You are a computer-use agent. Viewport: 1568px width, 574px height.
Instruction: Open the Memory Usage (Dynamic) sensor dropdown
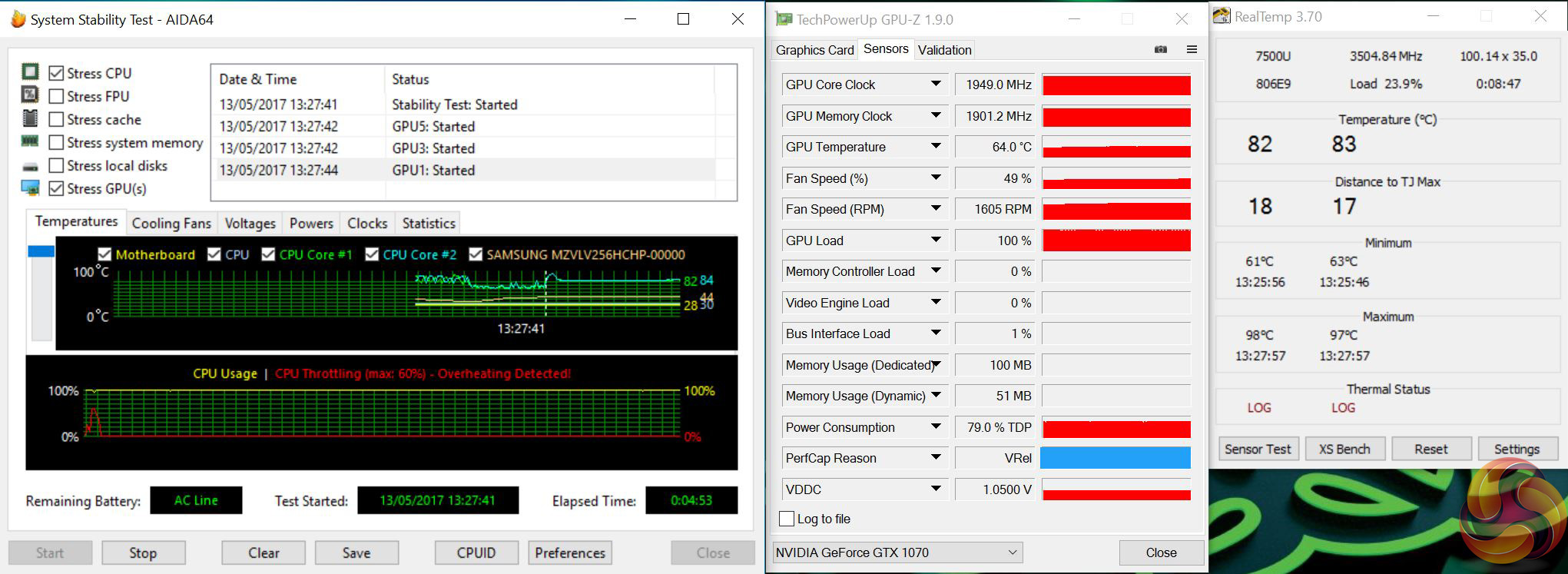click(936, 396)
